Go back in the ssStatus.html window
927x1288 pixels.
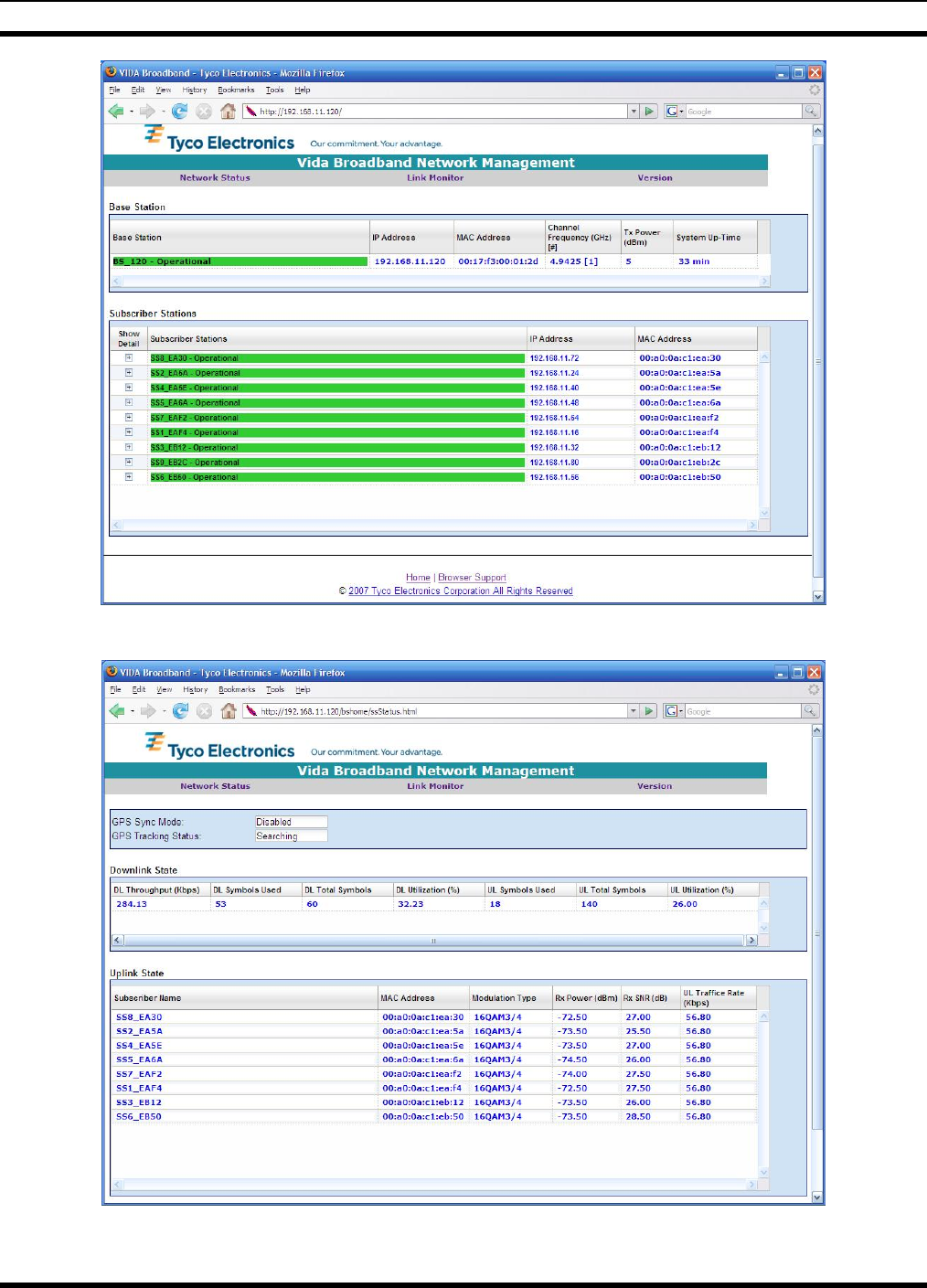click(117, 710)
